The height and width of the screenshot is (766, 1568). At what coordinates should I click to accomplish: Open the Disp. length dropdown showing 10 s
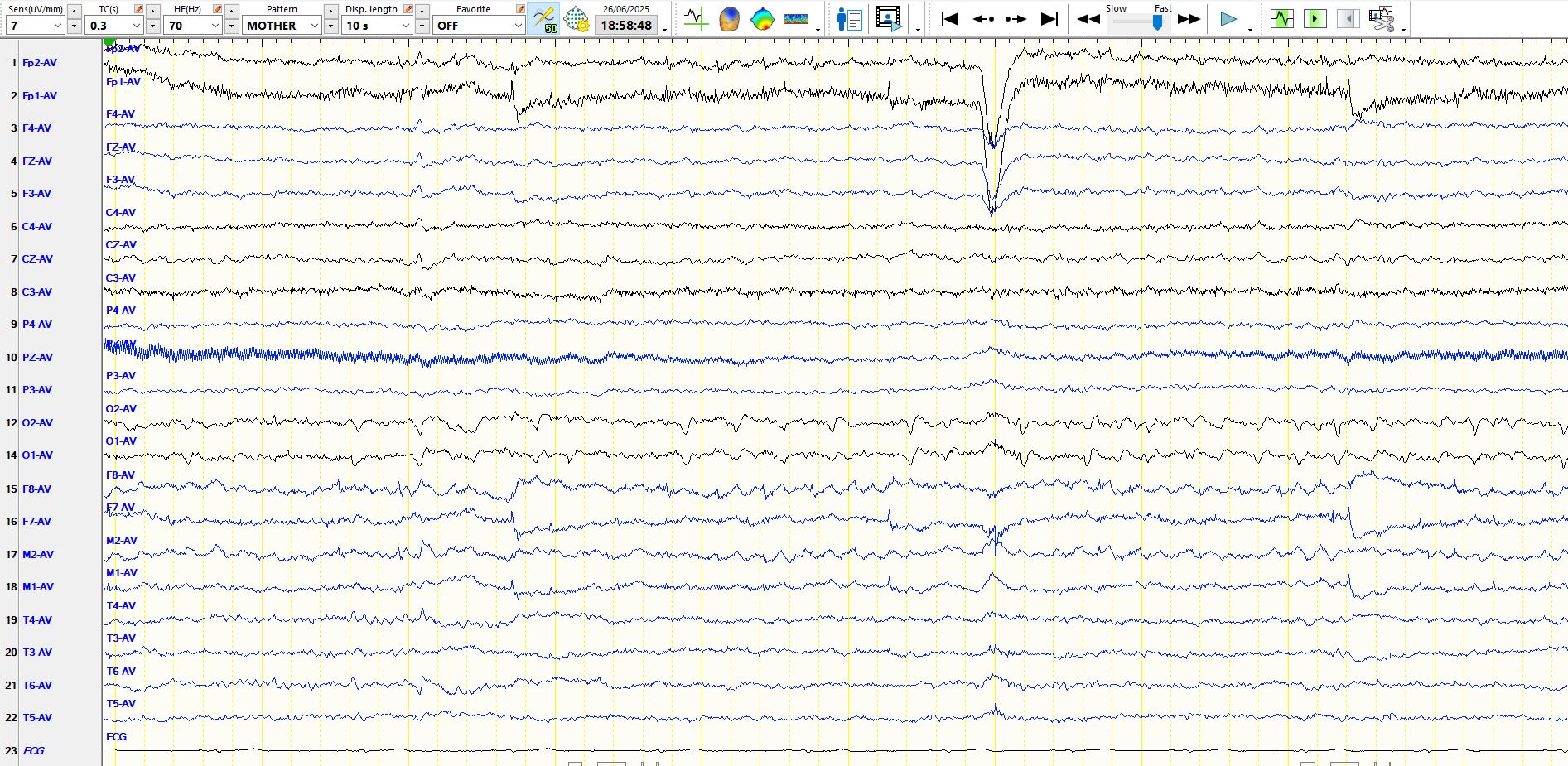[377, 26]
